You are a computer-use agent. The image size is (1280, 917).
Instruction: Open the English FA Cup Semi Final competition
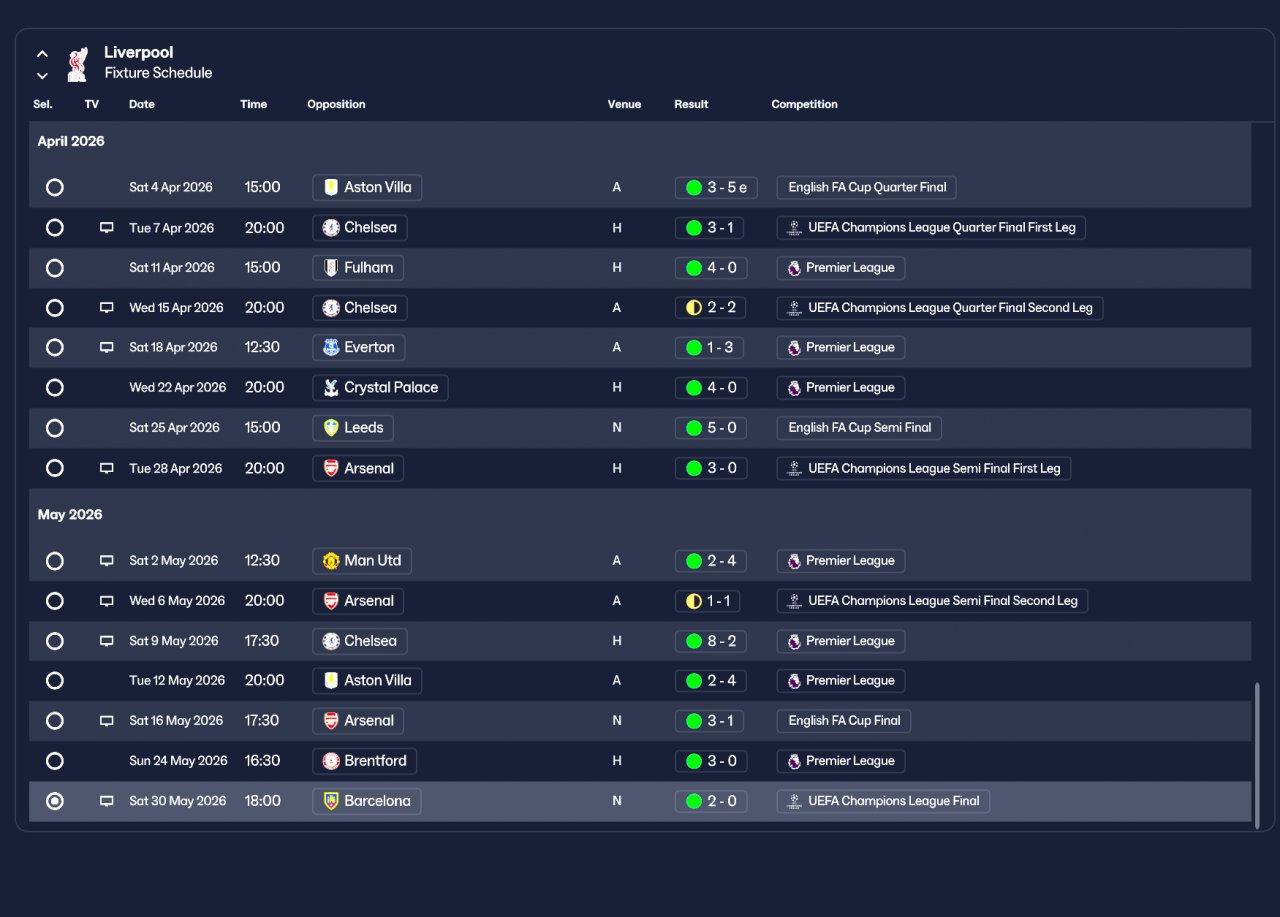(859, 428)
